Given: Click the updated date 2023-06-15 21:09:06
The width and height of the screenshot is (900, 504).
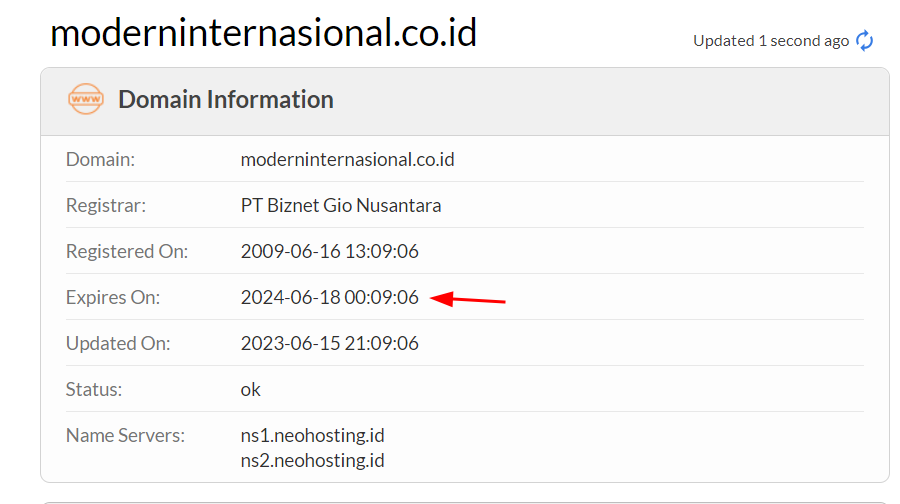Looking at the screenshot, I should pos(329,343).
